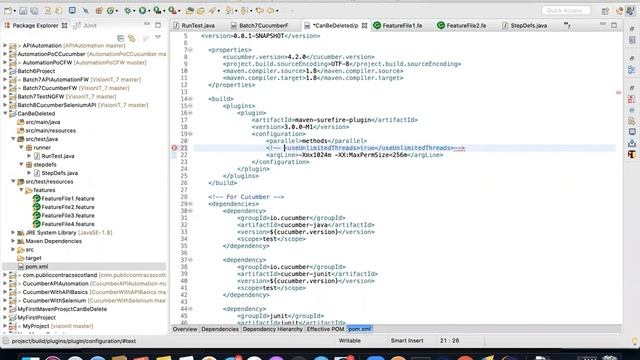Click the Forward navigation arrow in toolbar
This screenshot has height=360, width=640.
(271, 11)
